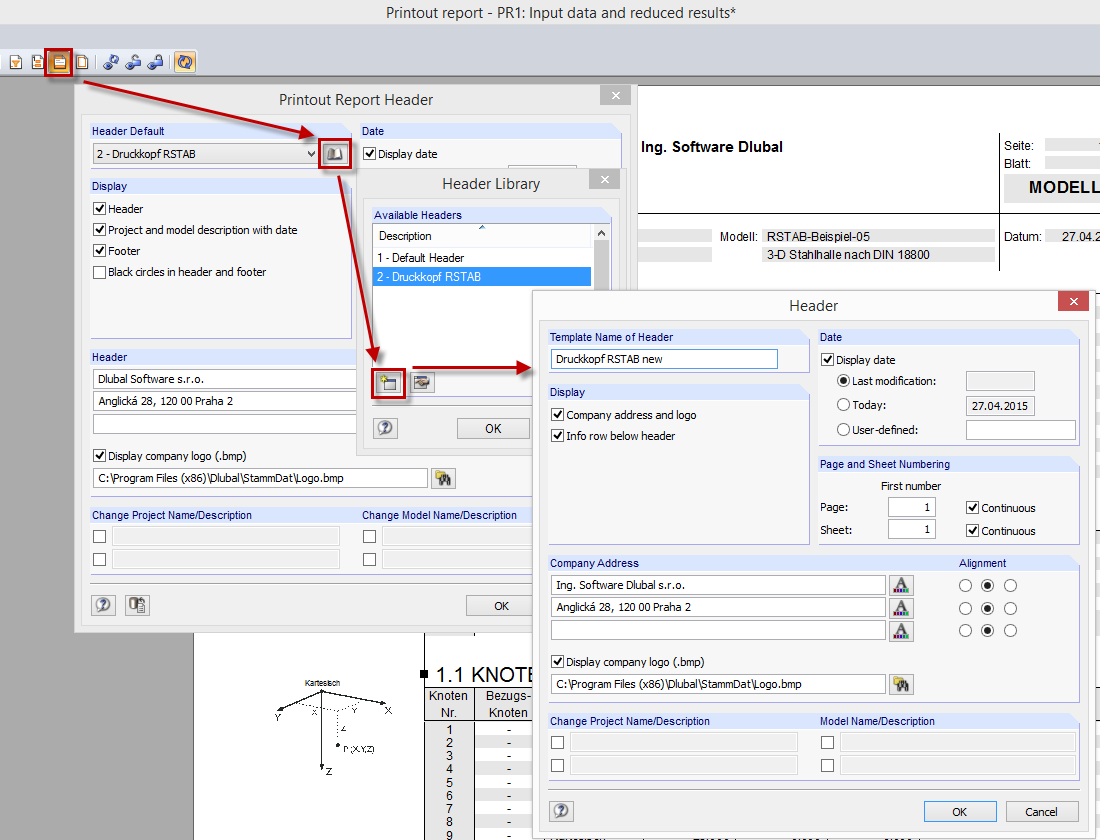Viewport: 1100px width, 840px height.
Task: Open the font settings icon beside company address
Action: [x=903, y=584]
